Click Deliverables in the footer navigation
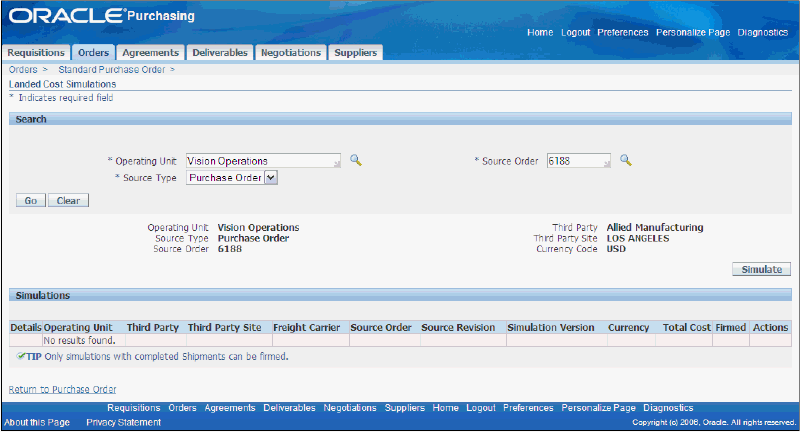The image size is (800, 432). 289,408
